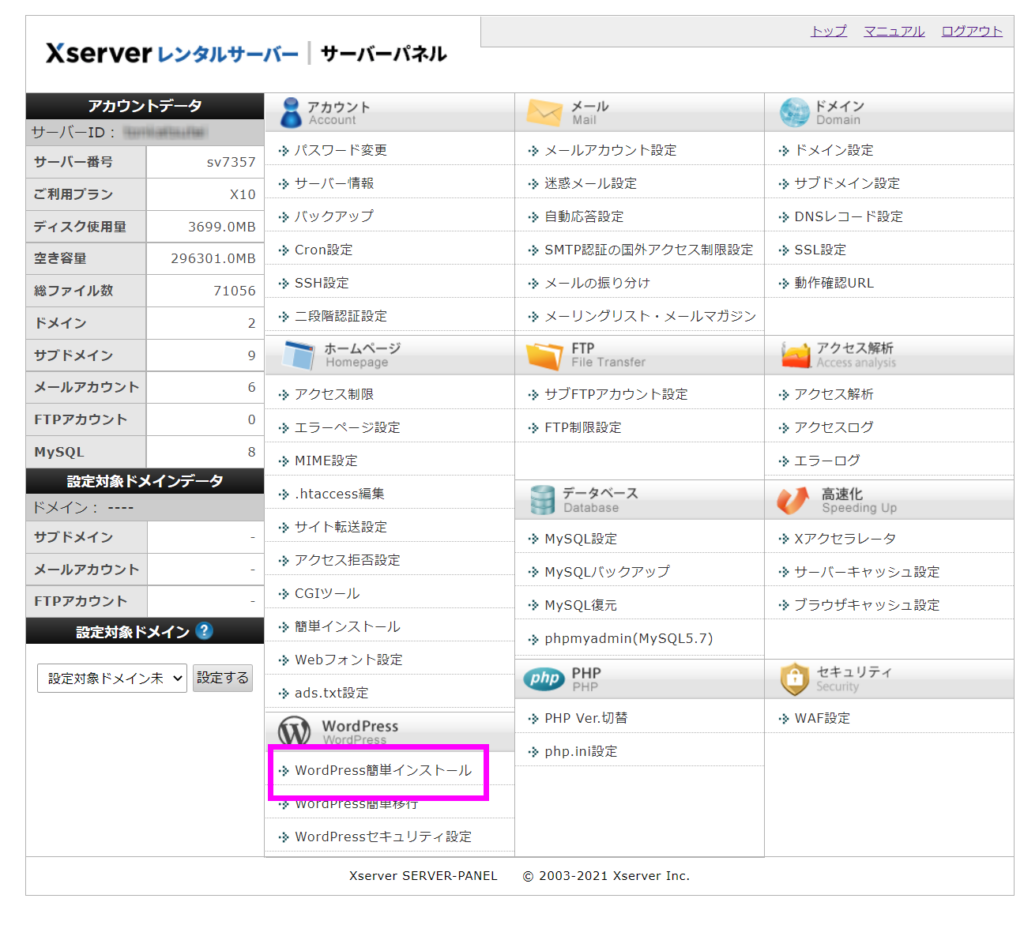1024x940 pixels.
Task: Open Webフォント設定
Action: [348, 660]
